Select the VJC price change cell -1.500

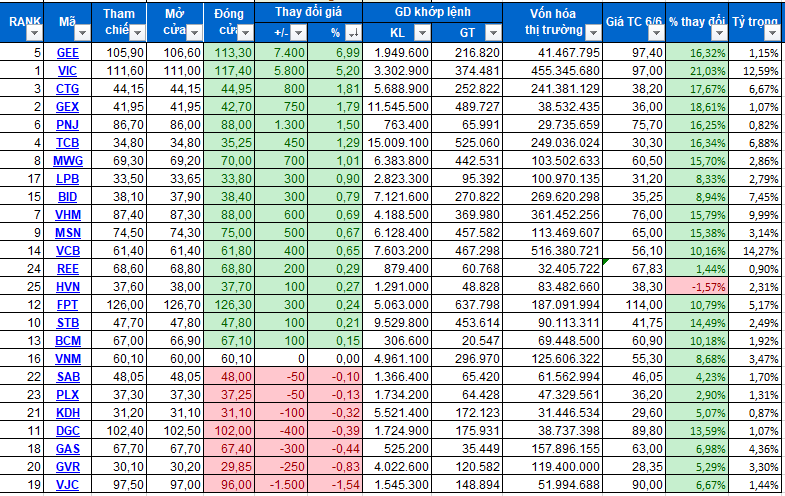281,485
